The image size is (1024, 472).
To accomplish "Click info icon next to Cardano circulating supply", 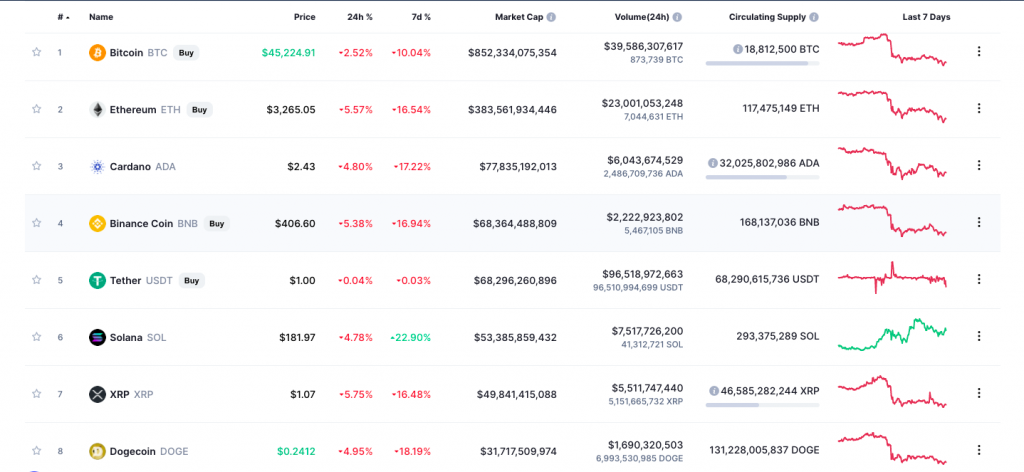I will [712, 163].
